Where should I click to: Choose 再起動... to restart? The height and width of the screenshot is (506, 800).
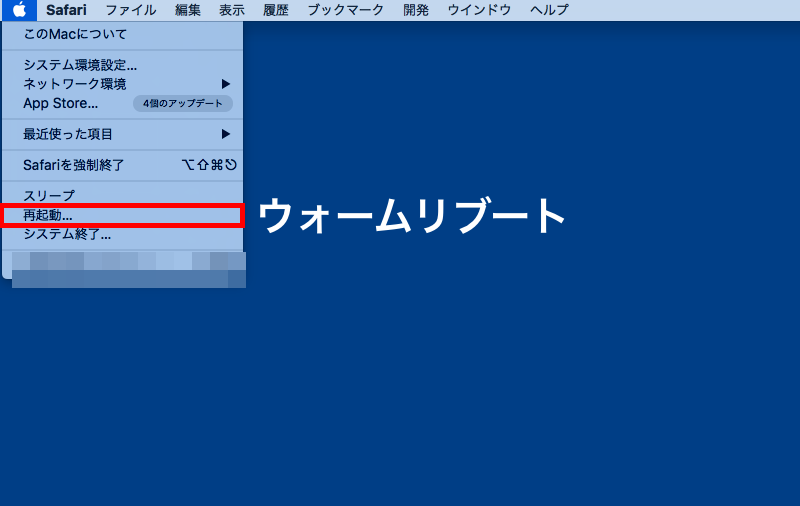(x=122, y=215)
